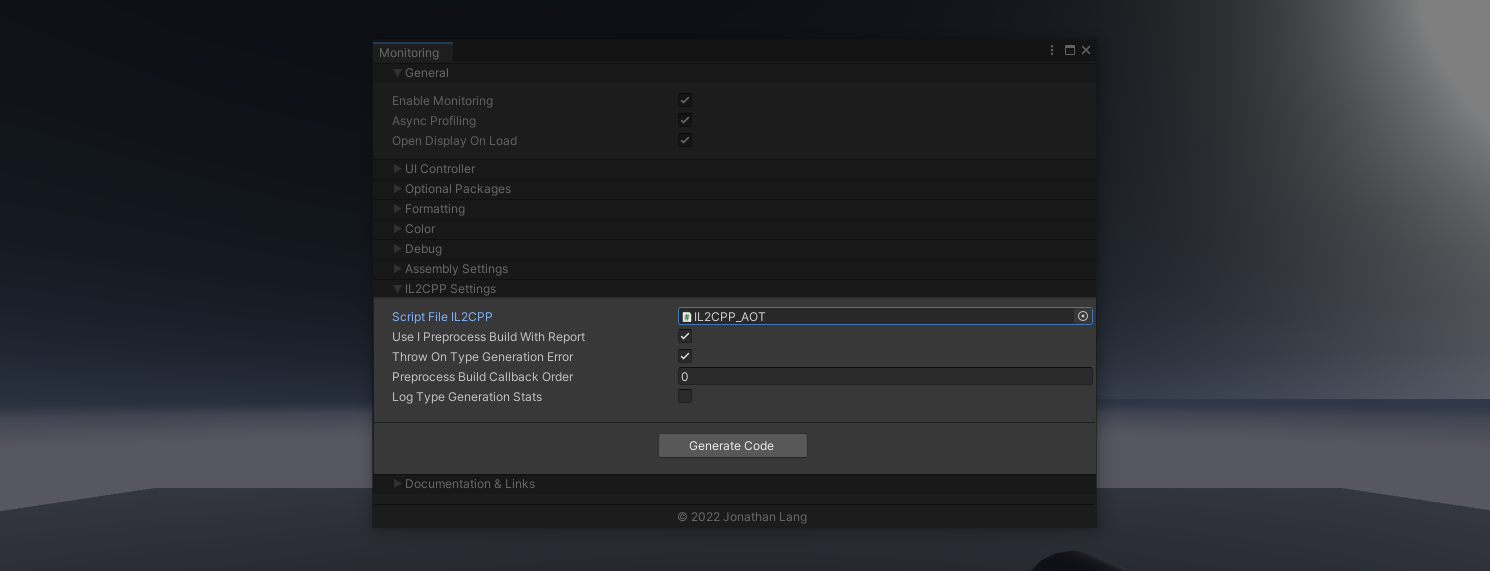Click the Enable Monitoring label
This screenshot has width=1490, height=571.
click(x=442, y=101)
